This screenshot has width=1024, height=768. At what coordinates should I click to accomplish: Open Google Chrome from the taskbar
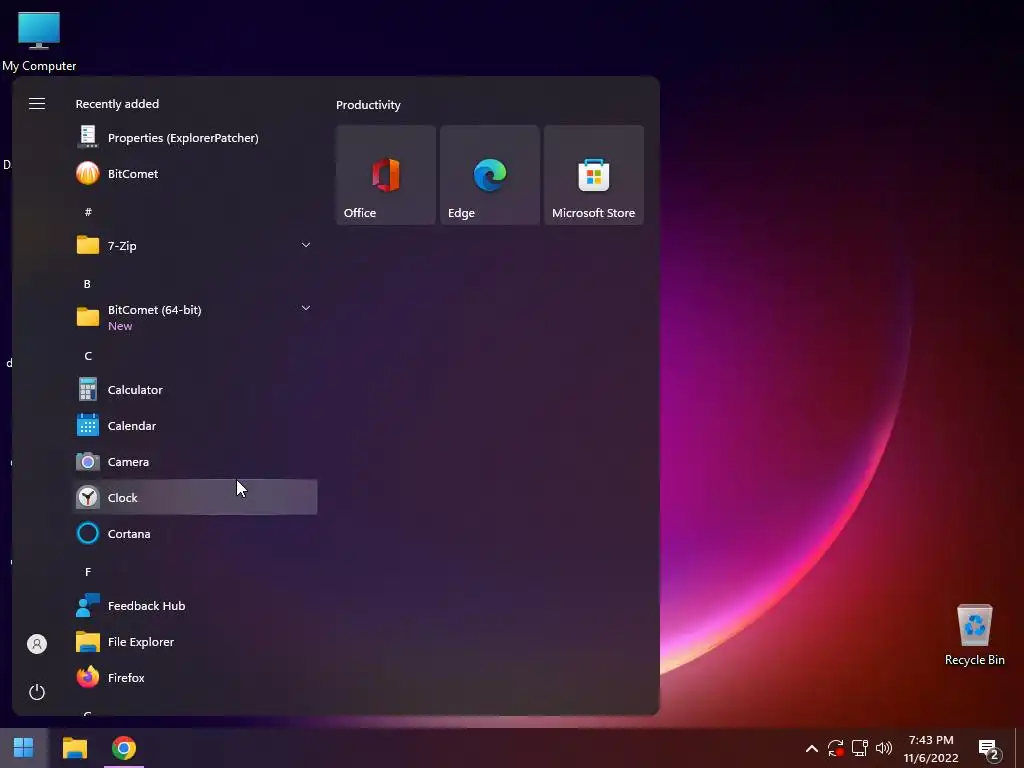click(x=123, y=748)
